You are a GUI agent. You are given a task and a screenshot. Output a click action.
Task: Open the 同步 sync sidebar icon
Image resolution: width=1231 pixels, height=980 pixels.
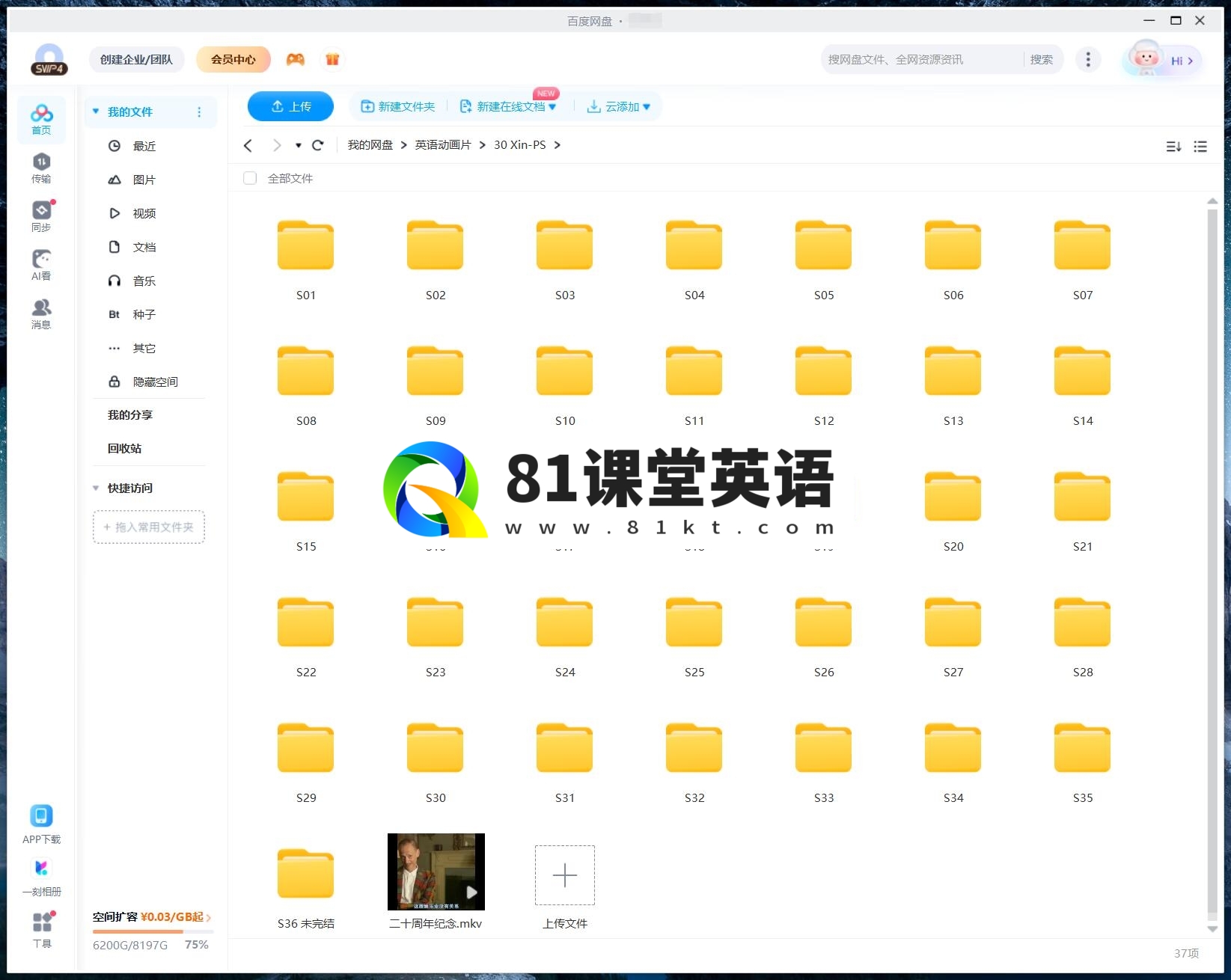coord(41,217)
